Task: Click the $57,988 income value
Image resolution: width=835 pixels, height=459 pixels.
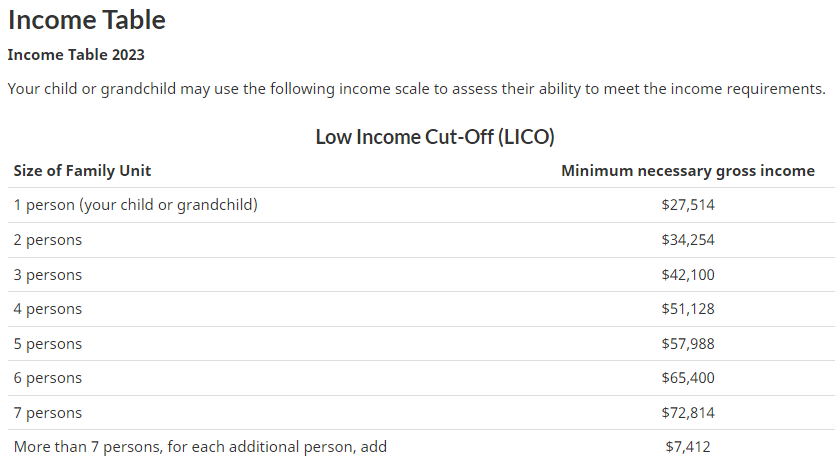Action: click(687, 344)
